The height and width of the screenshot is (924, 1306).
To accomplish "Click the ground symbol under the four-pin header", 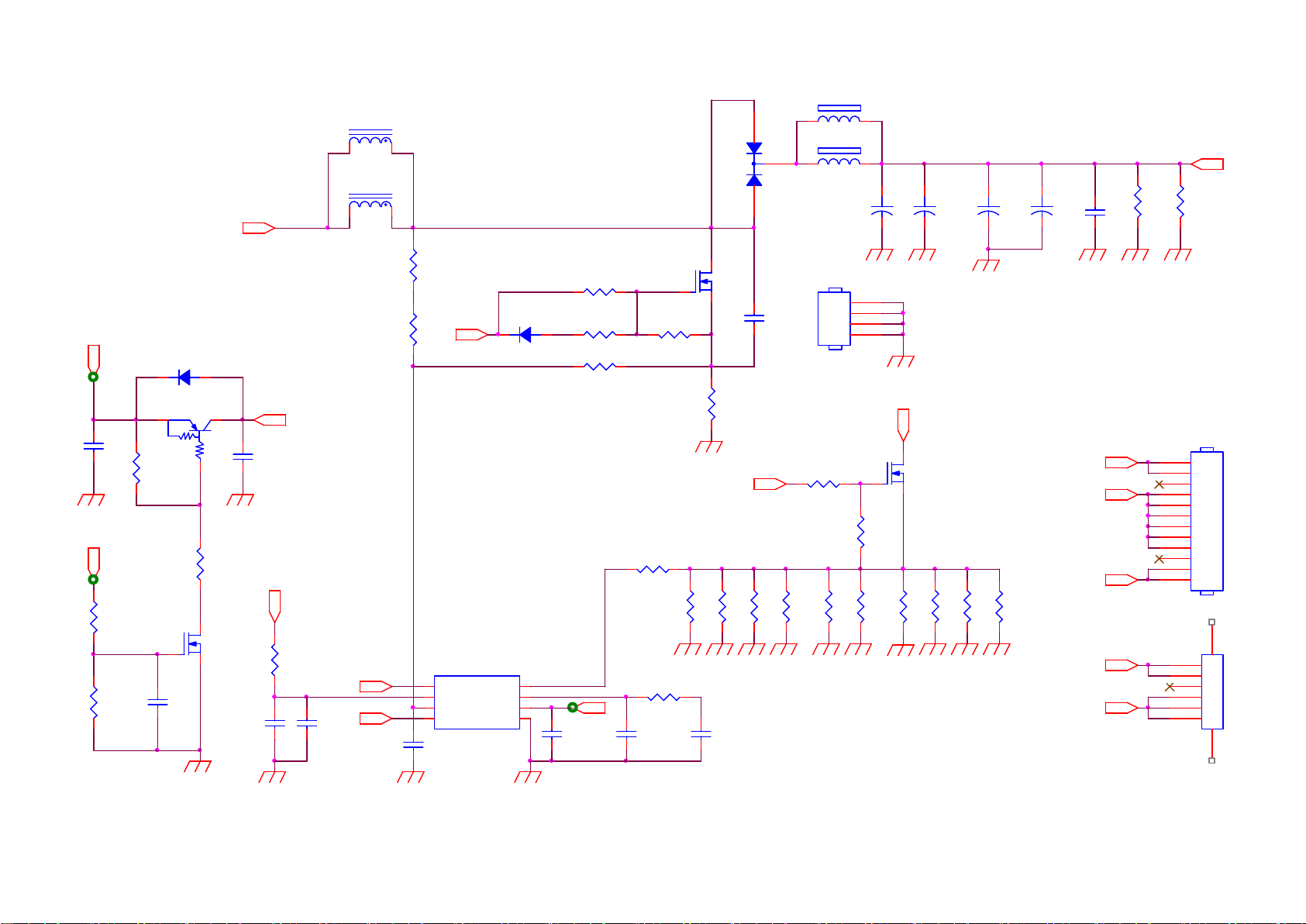I will click(901, 361).
